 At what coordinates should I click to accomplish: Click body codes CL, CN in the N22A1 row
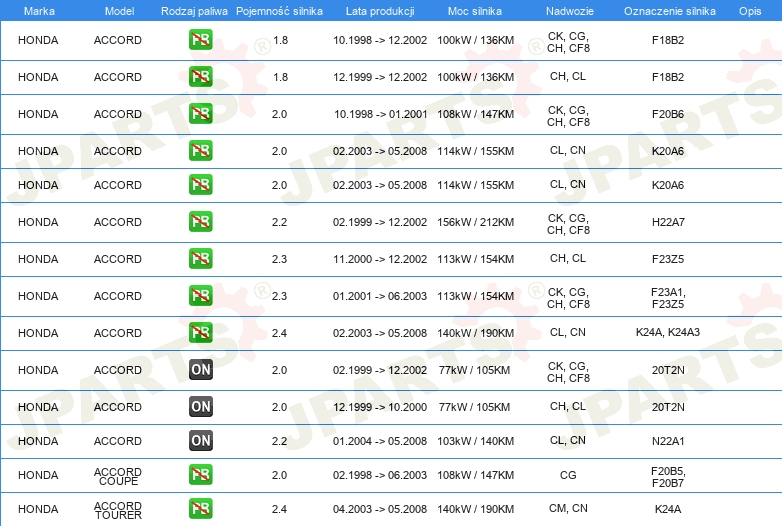(568, 441)
